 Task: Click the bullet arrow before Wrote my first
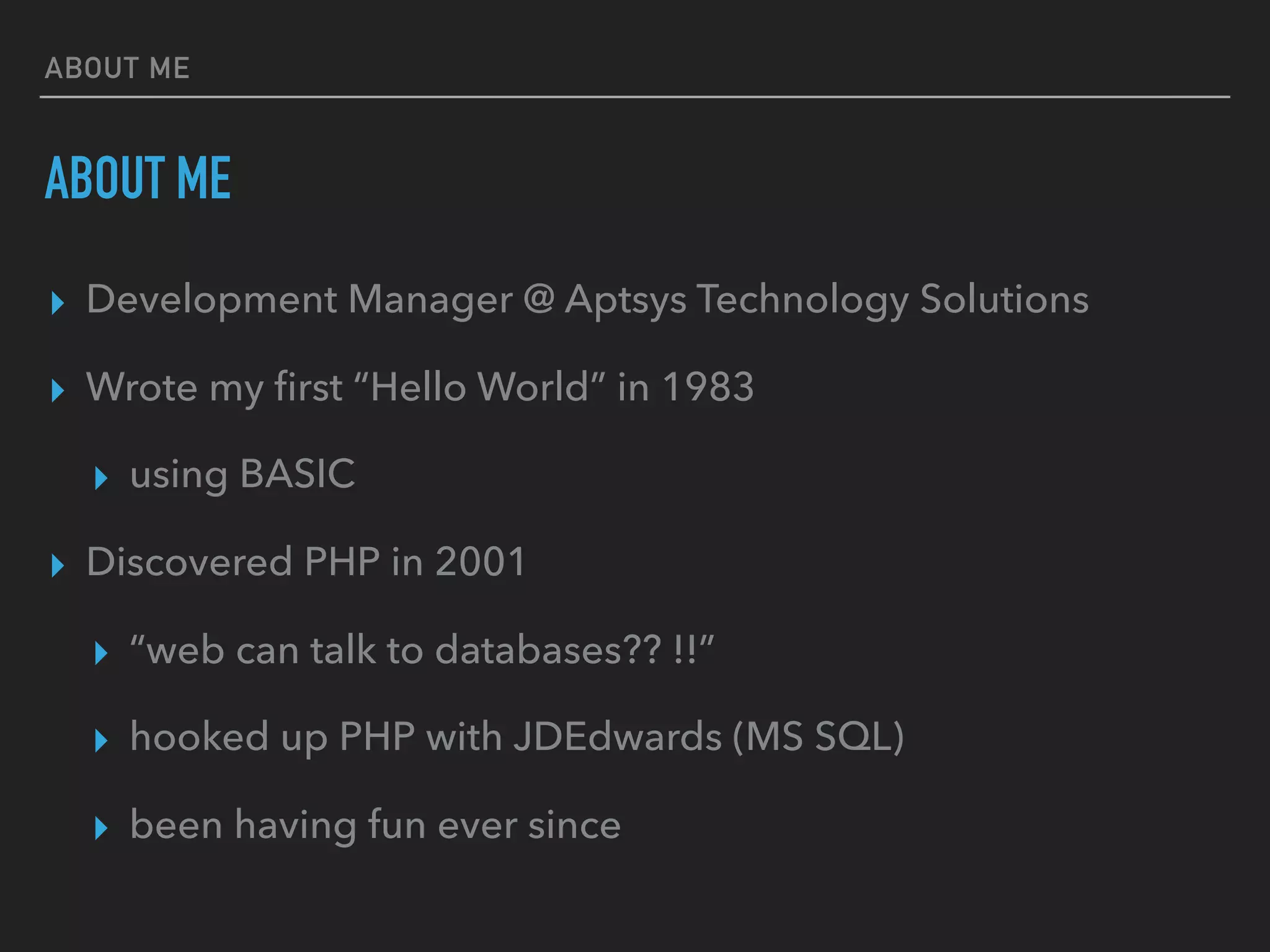click(x=58, y=390)
